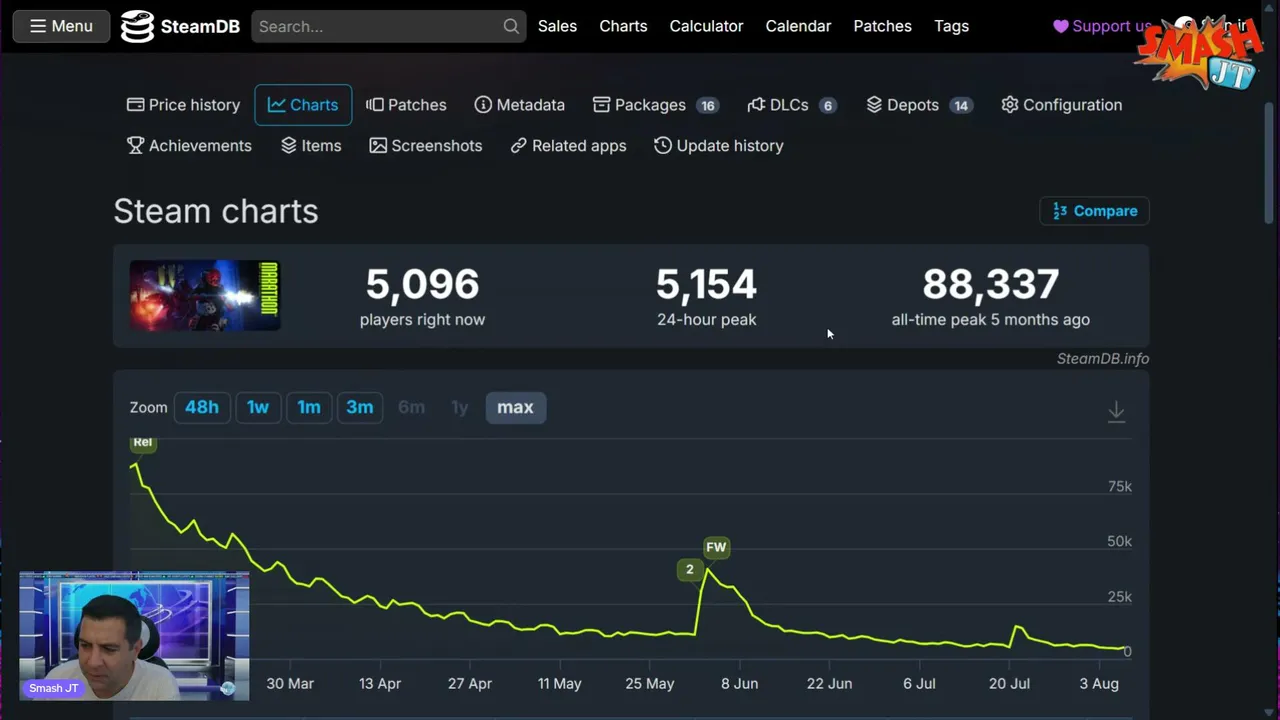Focus the Search input field
The image size is (1280, 720).
coord(388,26)
